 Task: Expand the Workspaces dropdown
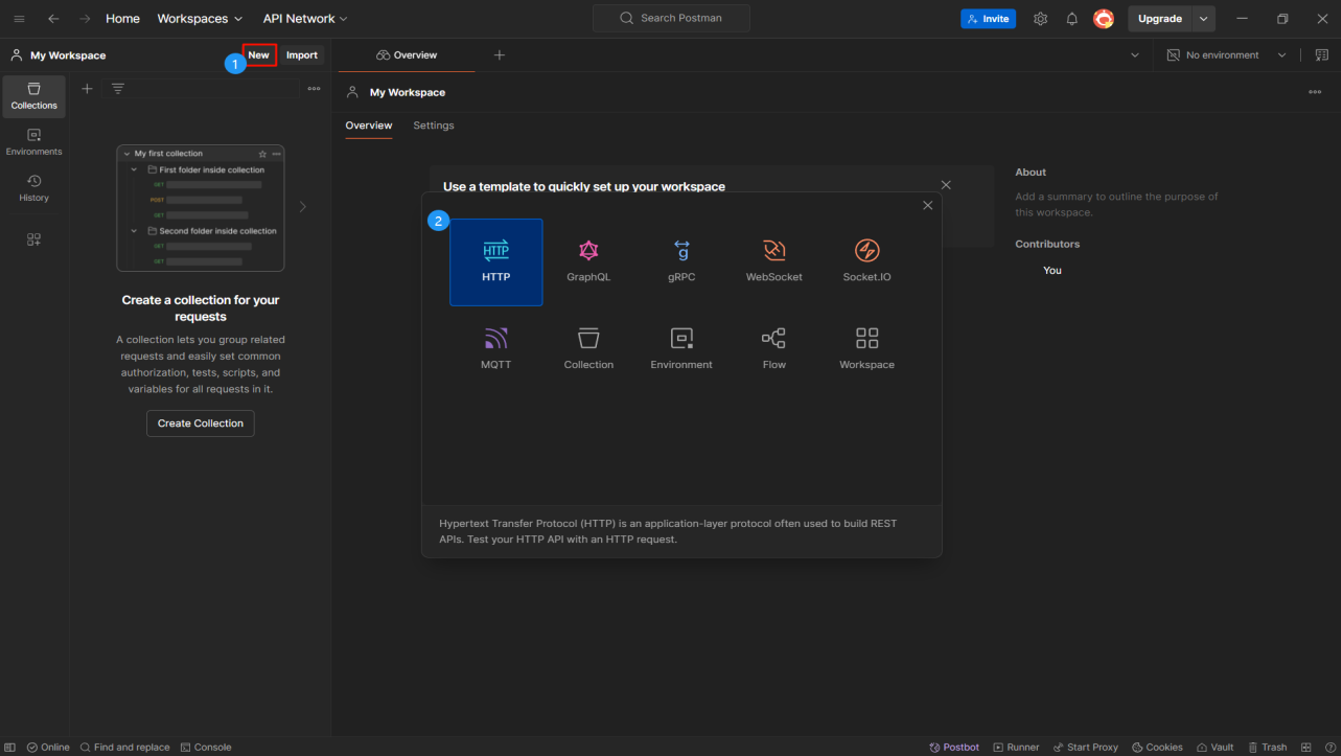199,19
